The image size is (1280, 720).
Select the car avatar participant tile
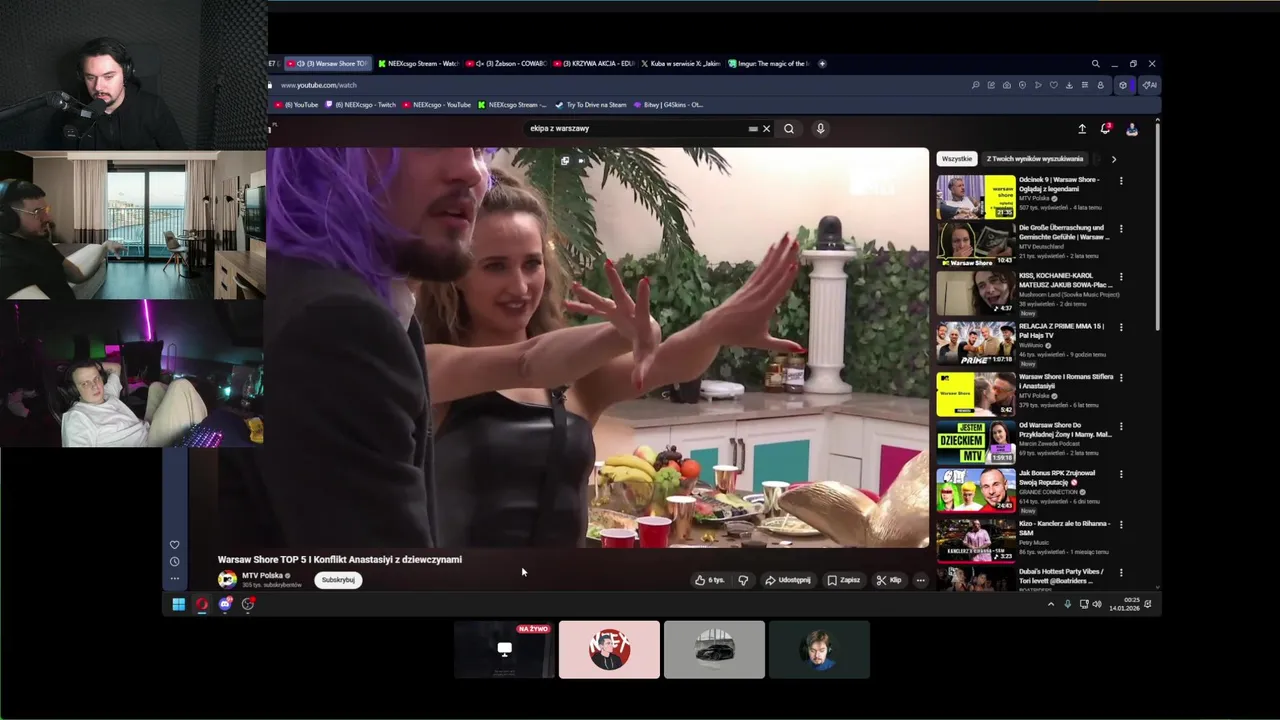(714, 650)
